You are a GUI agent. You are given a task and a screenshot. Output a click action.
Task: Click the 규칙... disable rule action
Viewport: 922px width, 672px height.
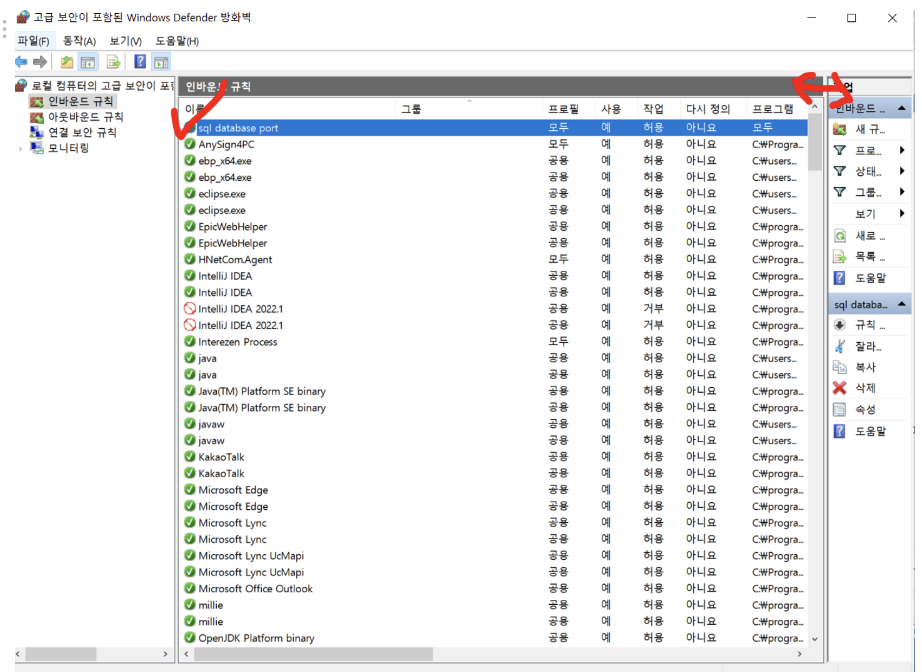868,325
